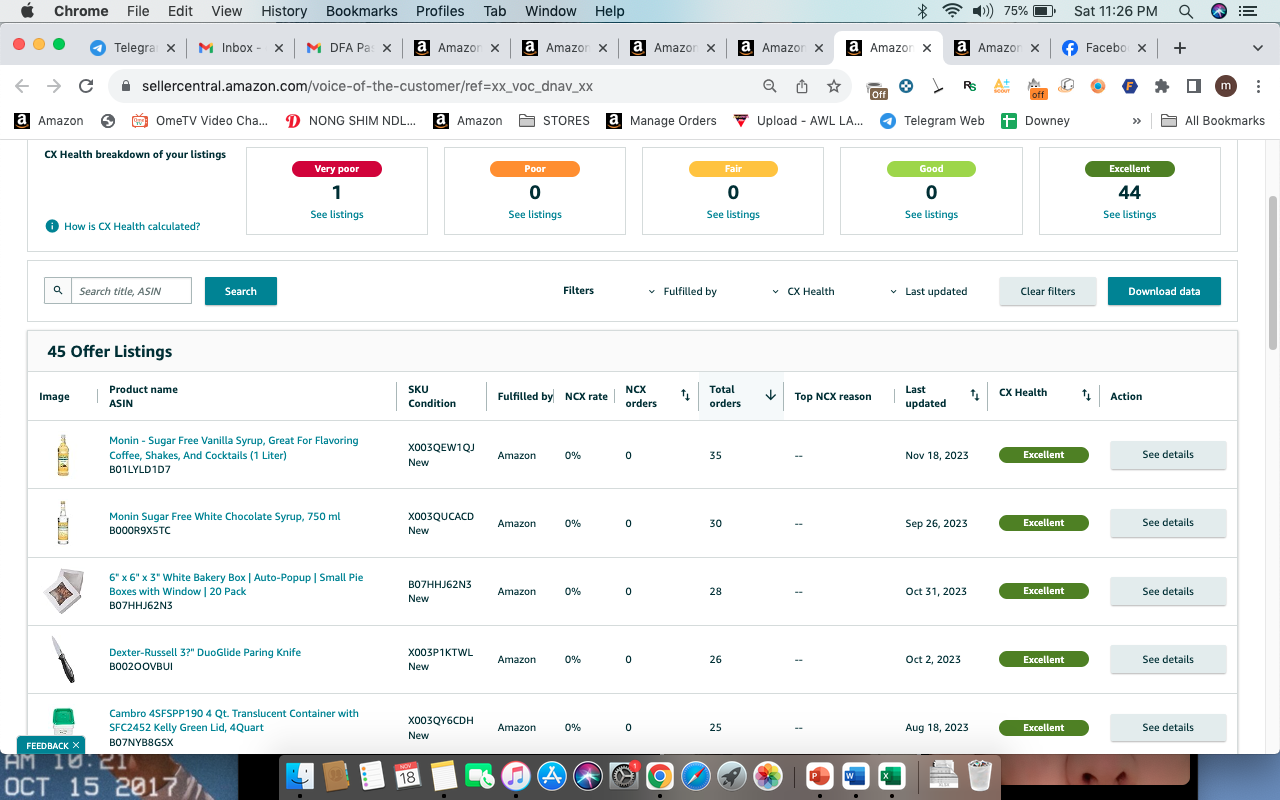Toggle the Chrome side panel
Viewport: 1280px width, 800px height.
click(x=1194, y=86)
